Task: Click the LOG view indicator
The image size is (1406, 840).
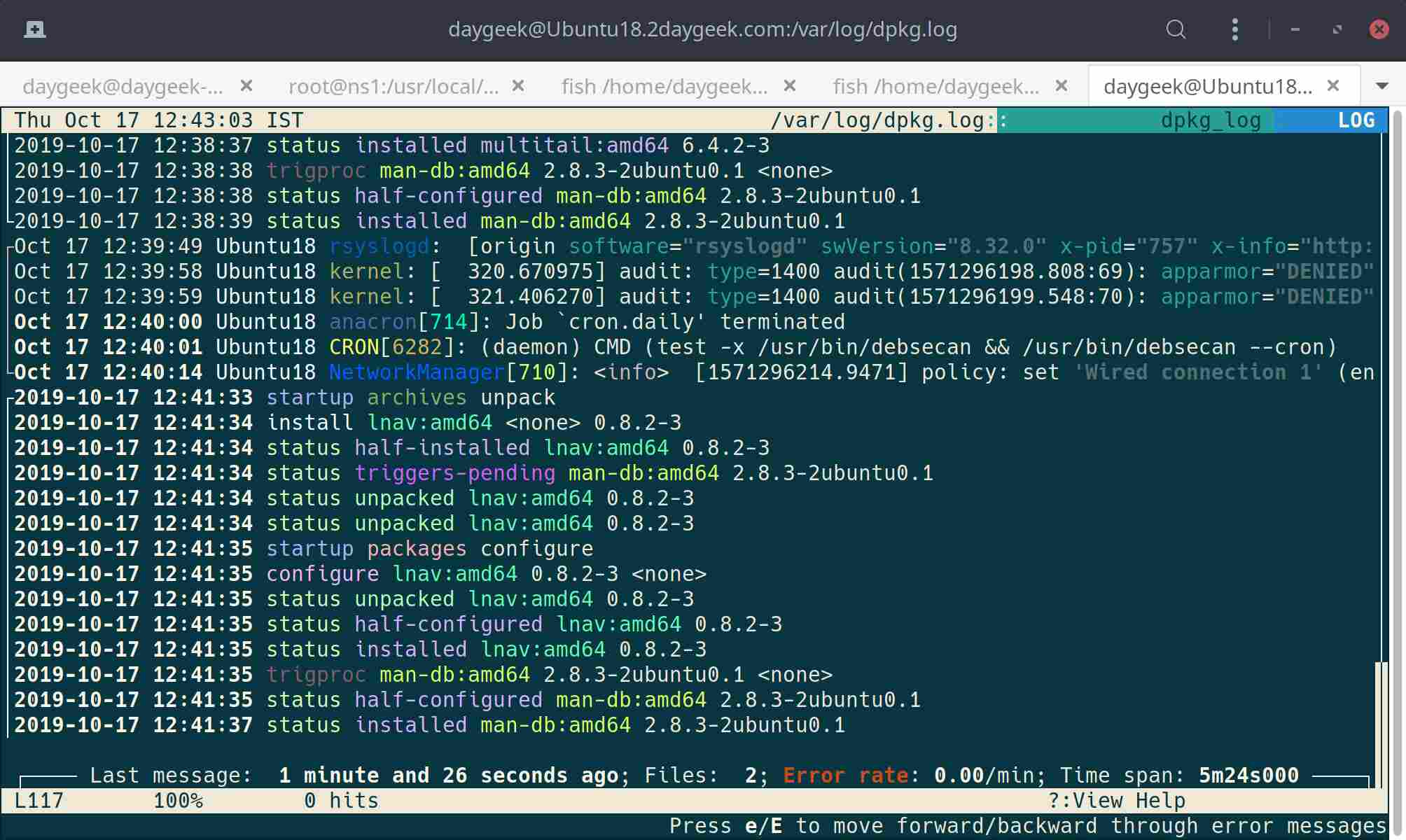Action: click(1356, 120)
